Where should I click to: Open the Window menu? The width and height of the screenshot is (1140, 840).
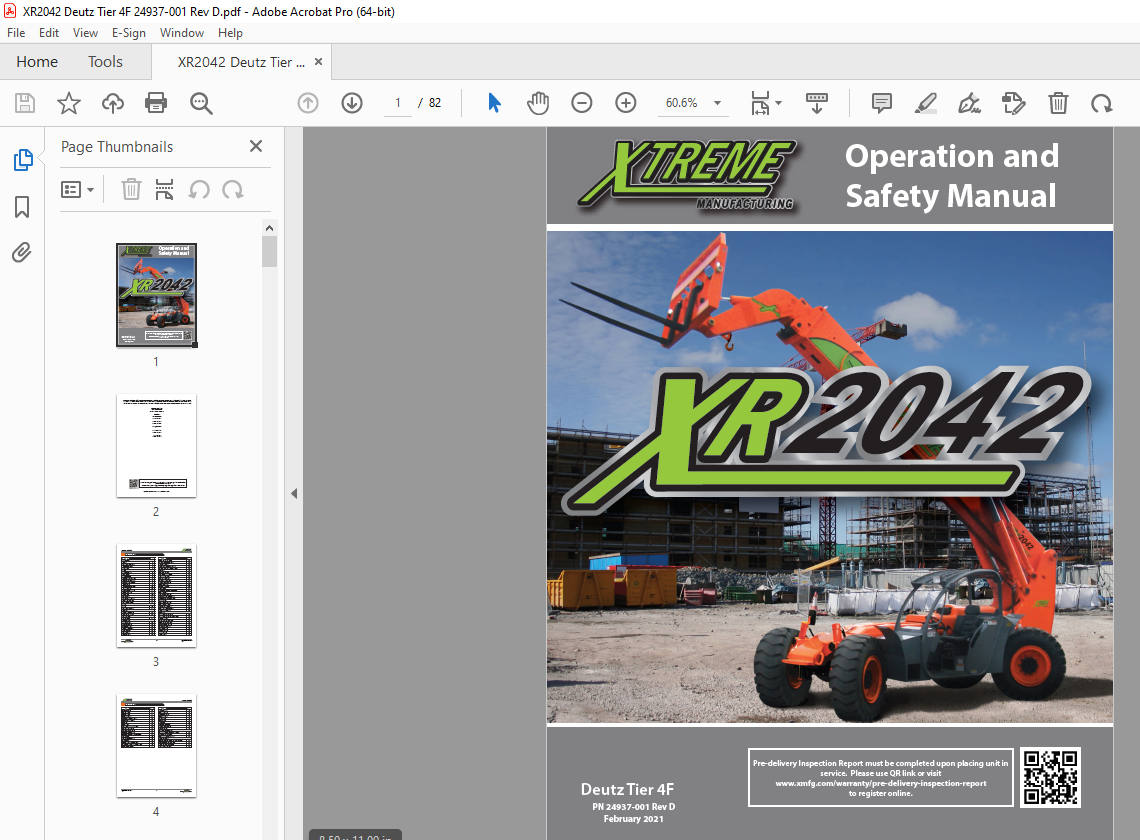(182, 33)
